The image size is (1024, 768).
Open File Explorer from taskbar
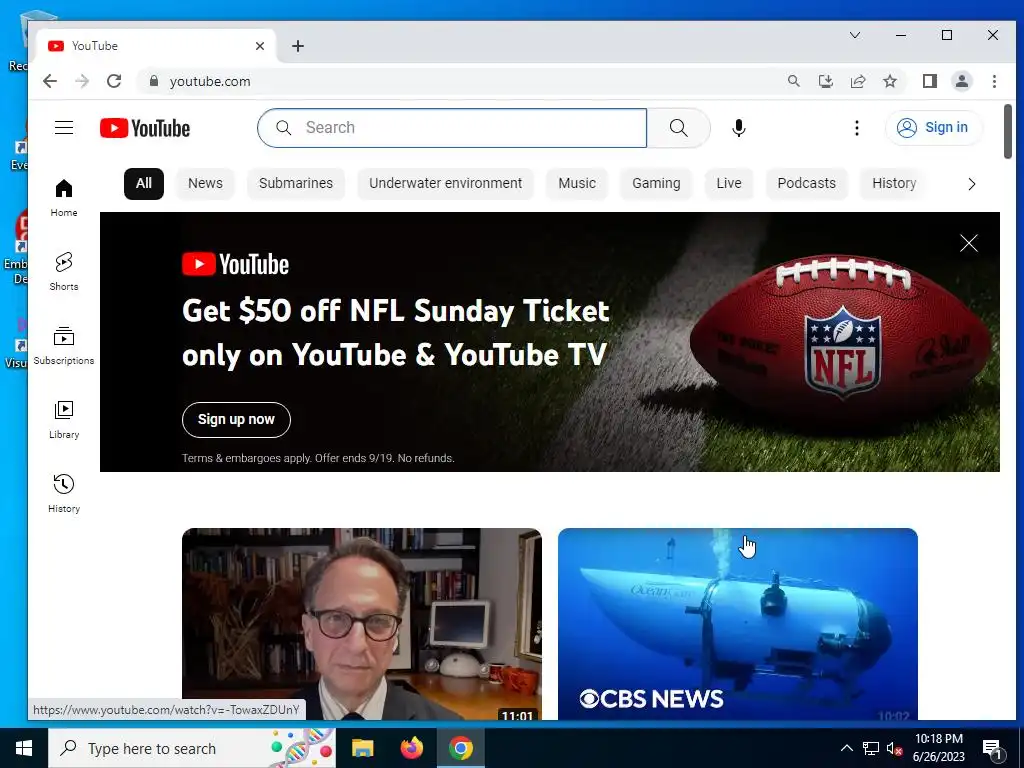(x=362, y=748)
